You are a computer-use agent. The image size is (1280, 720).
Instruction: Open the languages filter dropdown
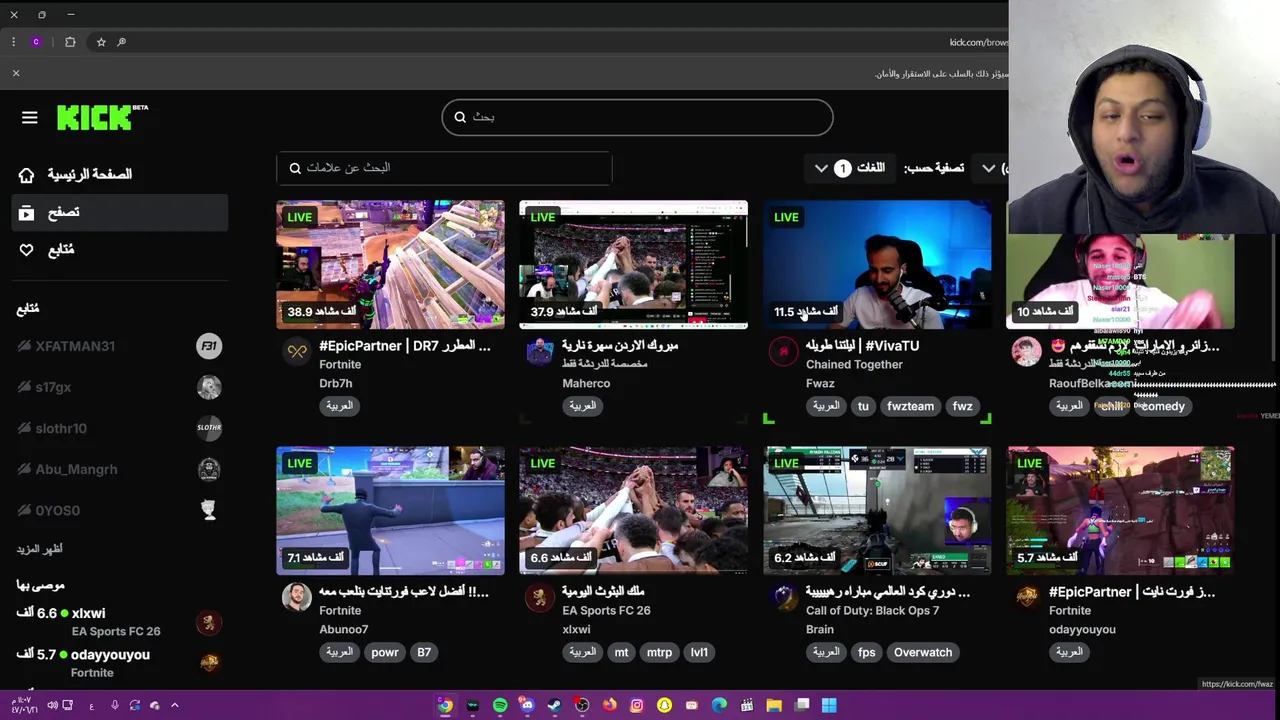click(851, 168)
